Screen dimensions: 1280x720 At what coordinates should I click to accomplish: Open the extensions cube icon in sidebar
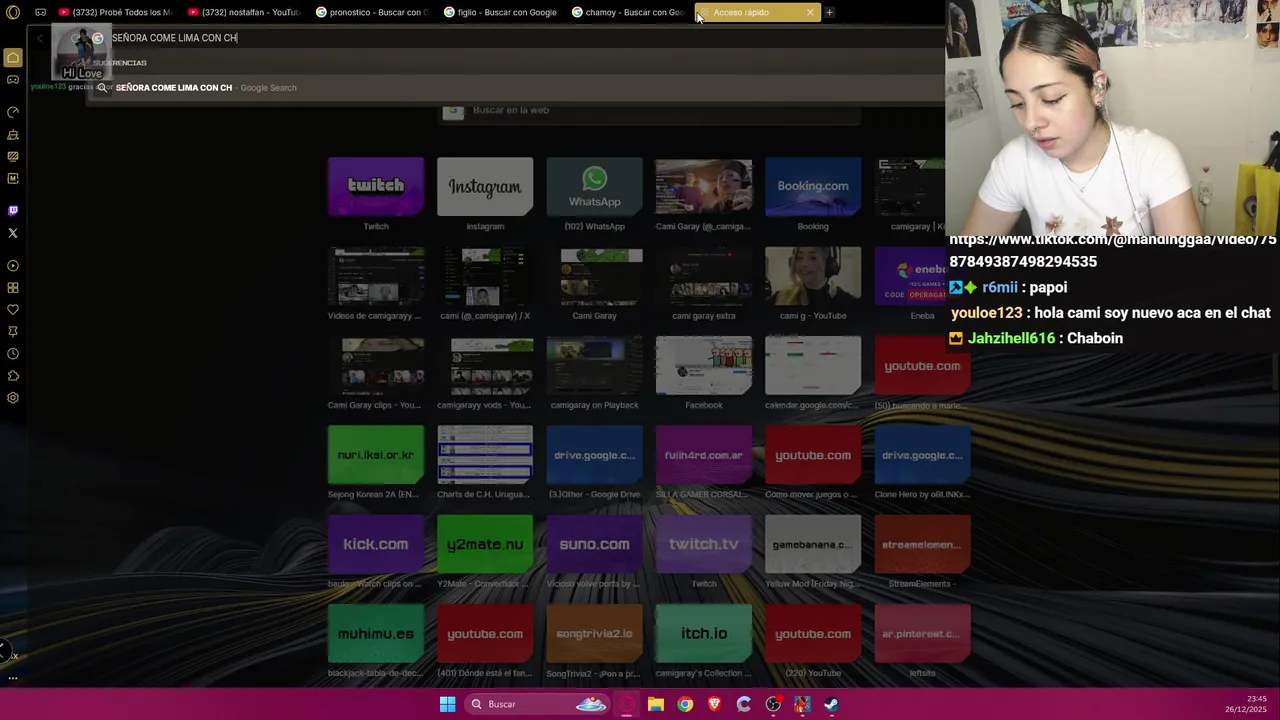point(13,376)
